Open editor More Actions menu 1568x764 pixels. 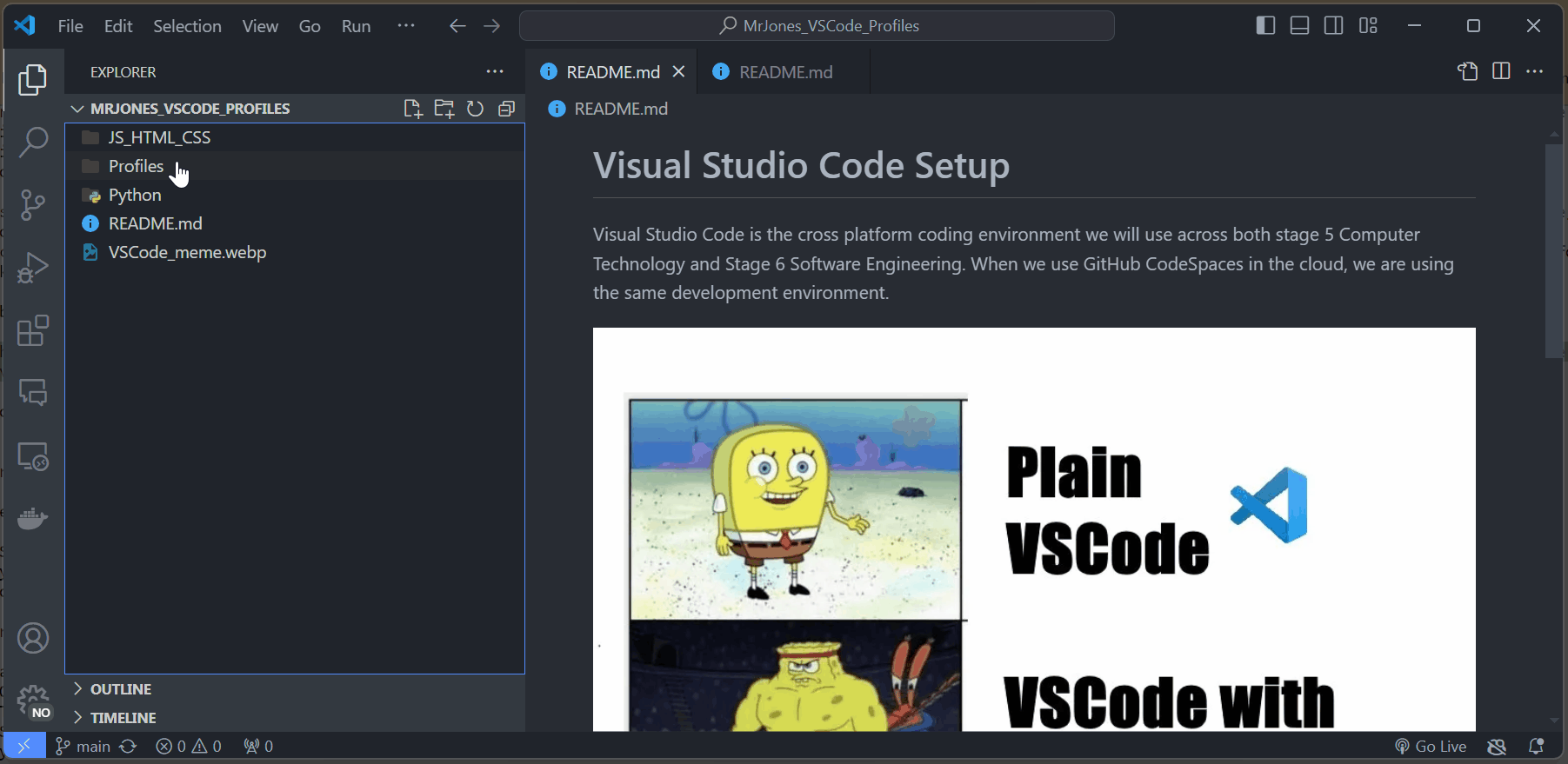[1534, 71]
